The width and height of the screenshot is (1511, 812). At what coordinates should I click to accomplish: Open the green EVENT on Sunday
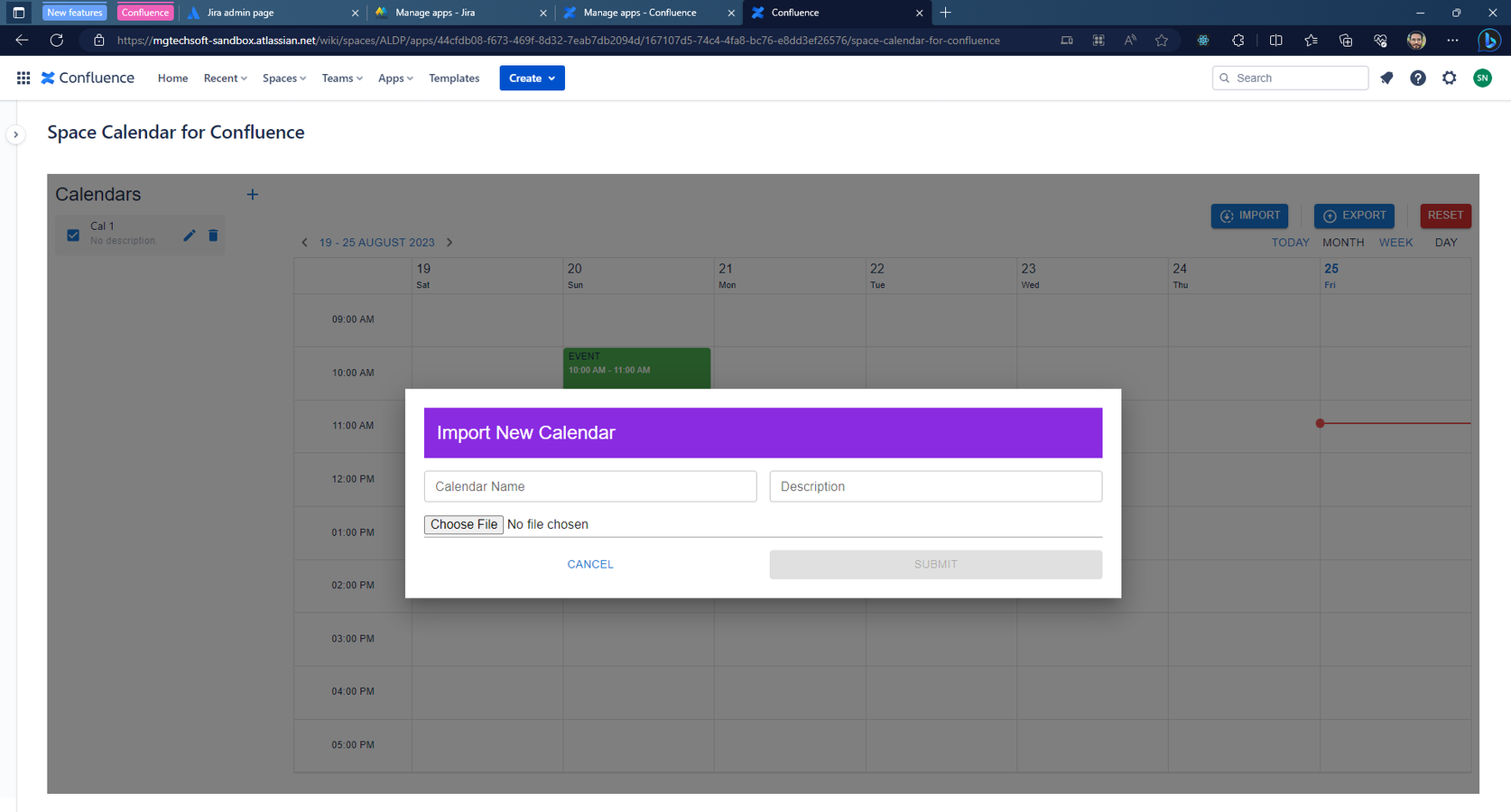636,368
